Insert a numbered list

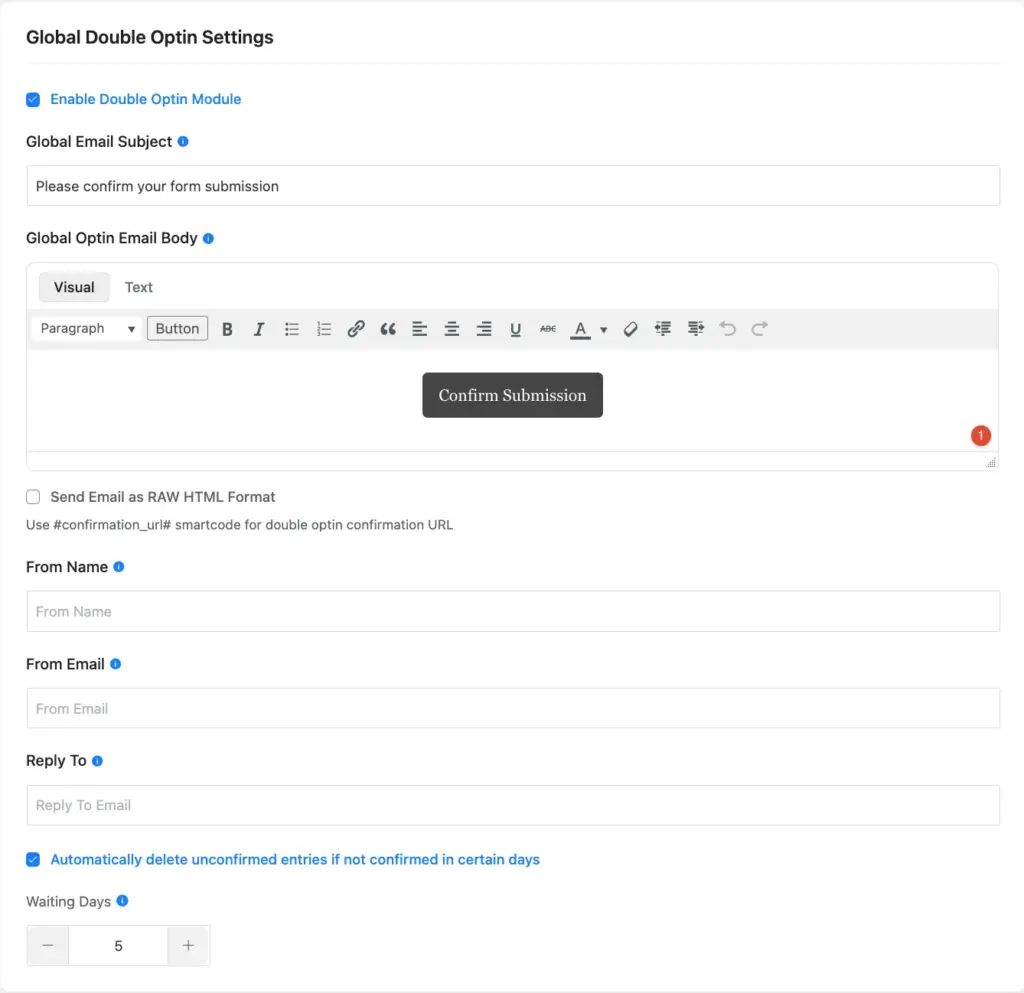coord(323,328)
